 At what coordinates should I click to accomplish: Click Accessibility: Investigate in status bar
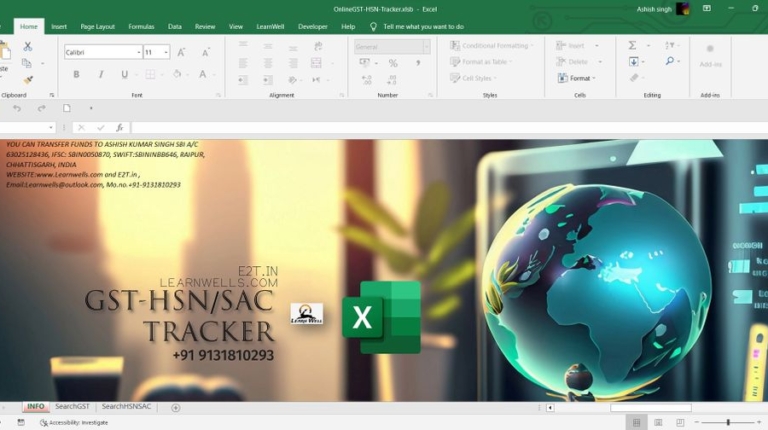74,423
